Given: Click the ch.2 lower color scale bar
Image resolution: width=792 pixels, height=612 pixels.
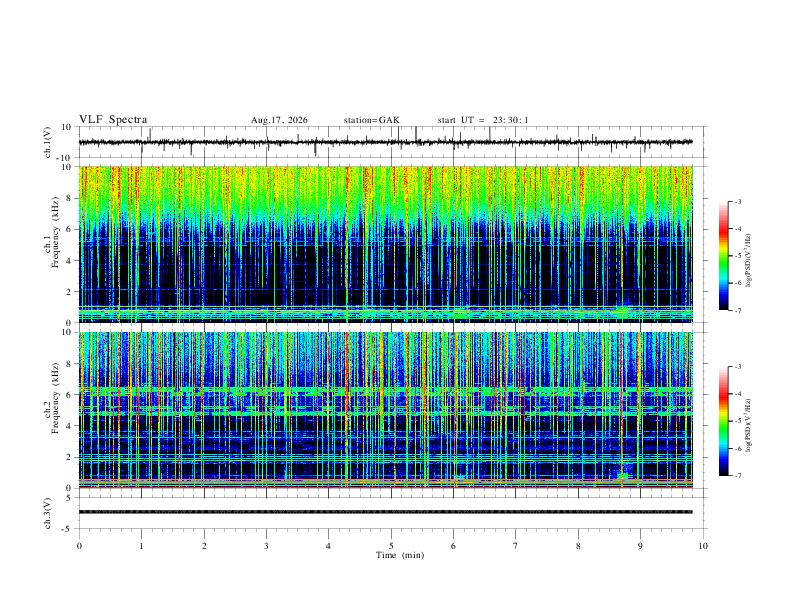Looking at the screenshot, I should (x=724, y=421).
